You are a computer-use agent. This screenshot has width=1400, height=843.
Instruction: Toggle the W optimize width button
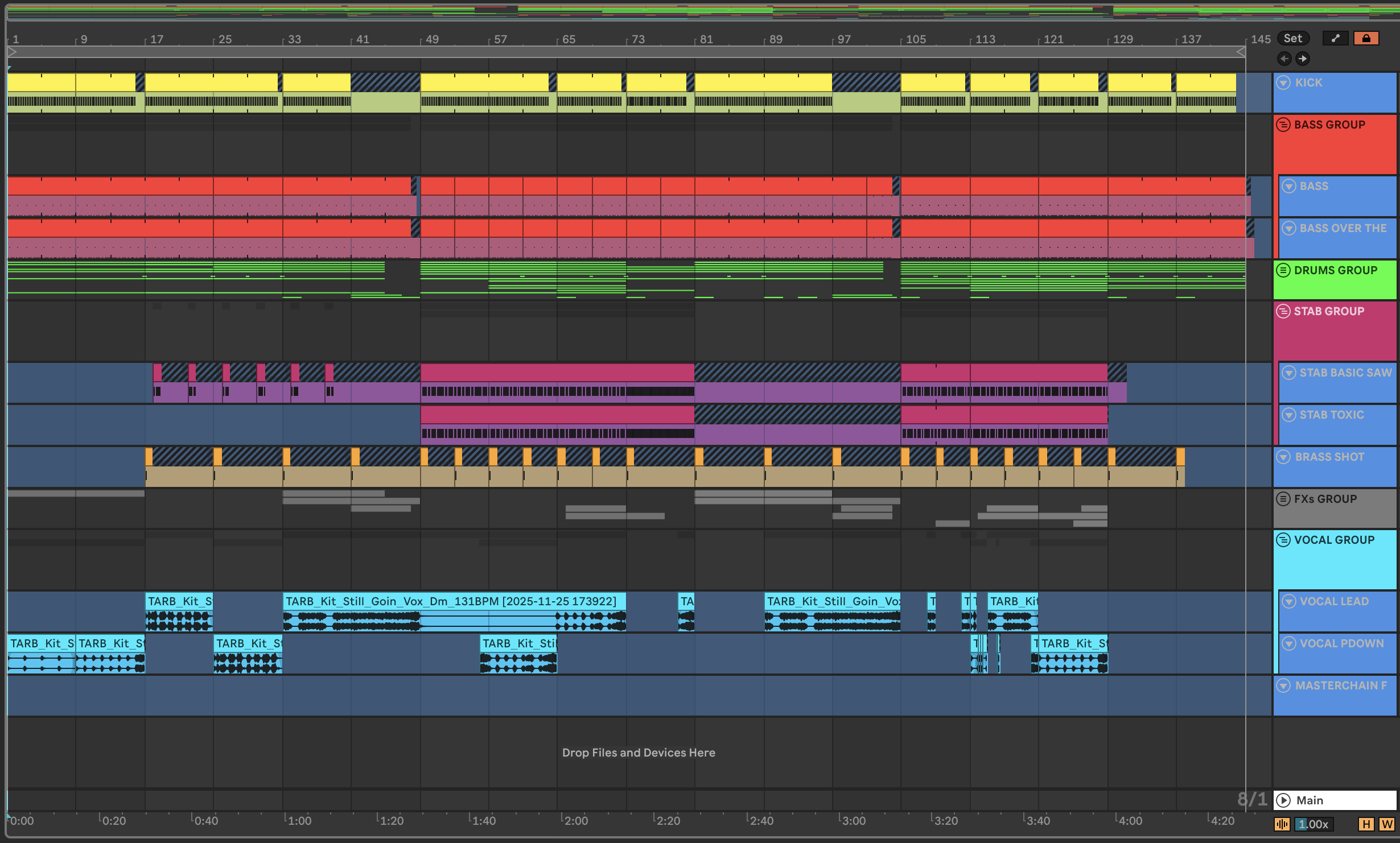1387,824
